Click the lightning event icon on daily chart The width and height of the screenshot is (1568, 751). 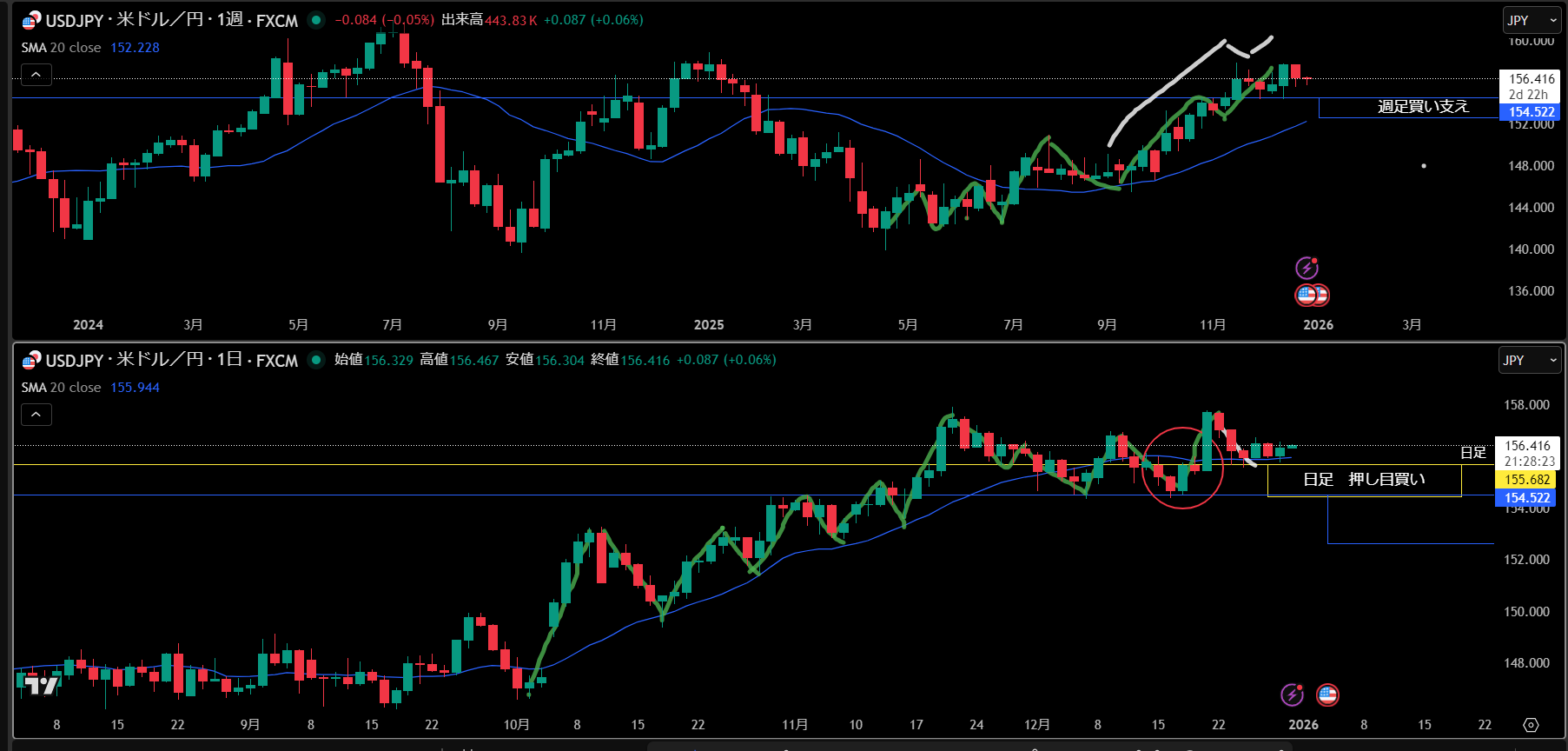click(x=1292, y=695)
